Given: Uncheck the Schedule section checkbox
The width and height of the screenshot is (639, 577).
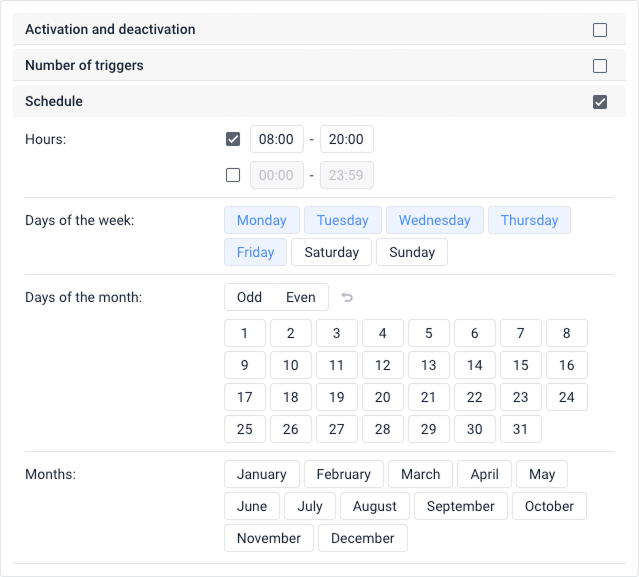Looking at the screenshot, I should pyautogui.click(x=600, y=102).
